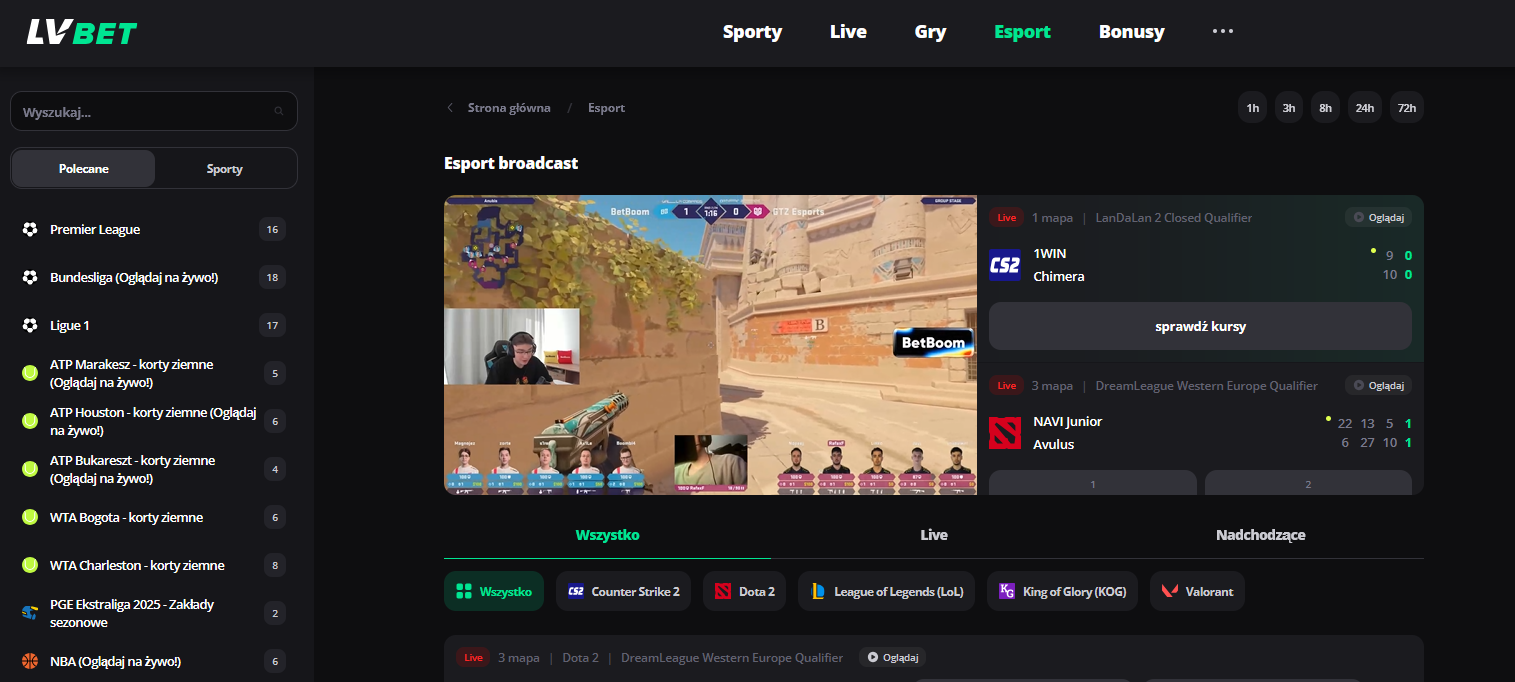Select the green Wszystko game filter chip
The width and height of the screenshot is (1515, 682).
[494, 592]
